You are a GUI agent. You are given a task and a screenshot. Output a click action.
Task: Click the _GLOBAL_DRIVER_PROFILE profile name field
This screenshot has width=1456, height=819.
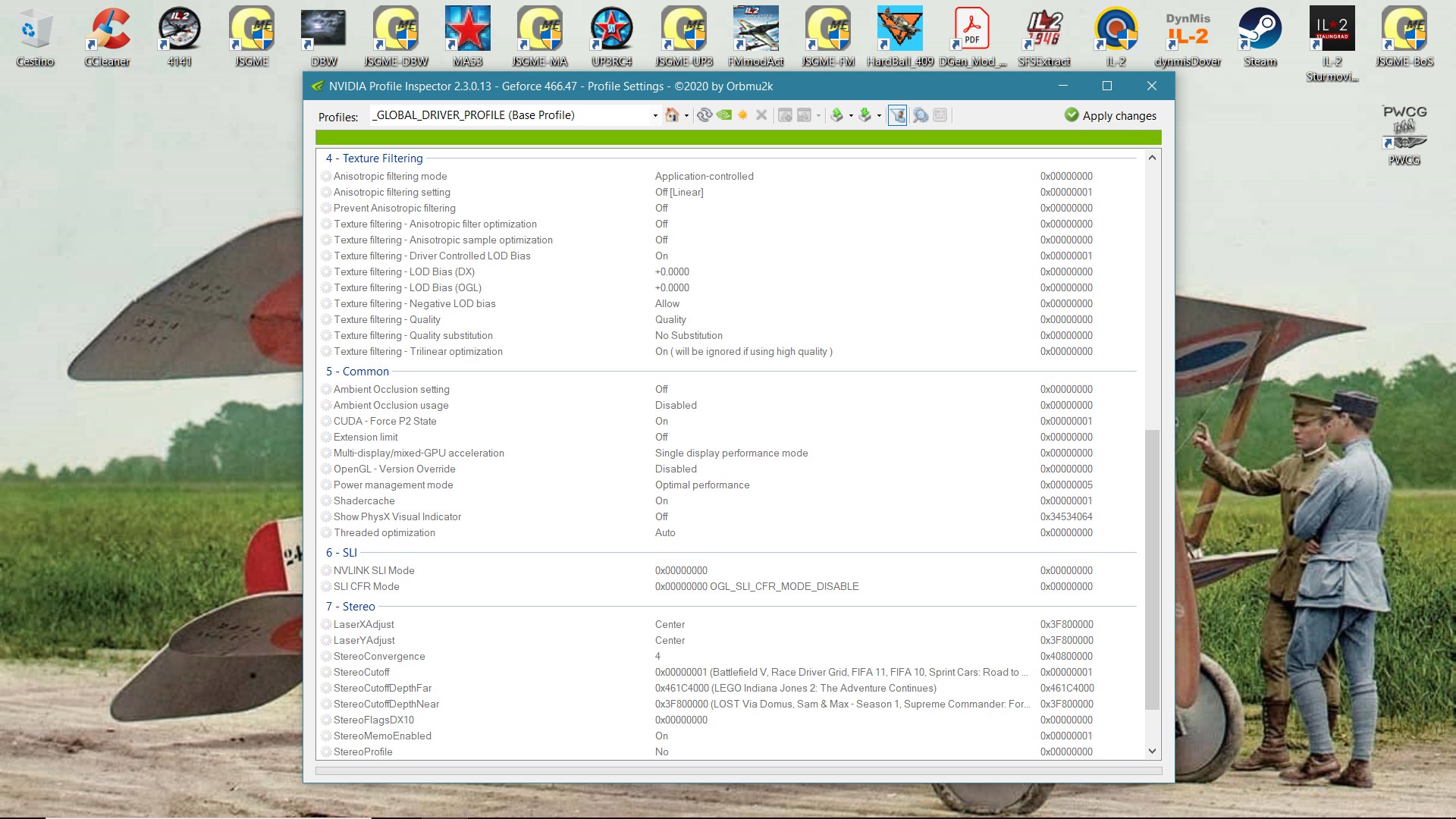coord(510,115)
